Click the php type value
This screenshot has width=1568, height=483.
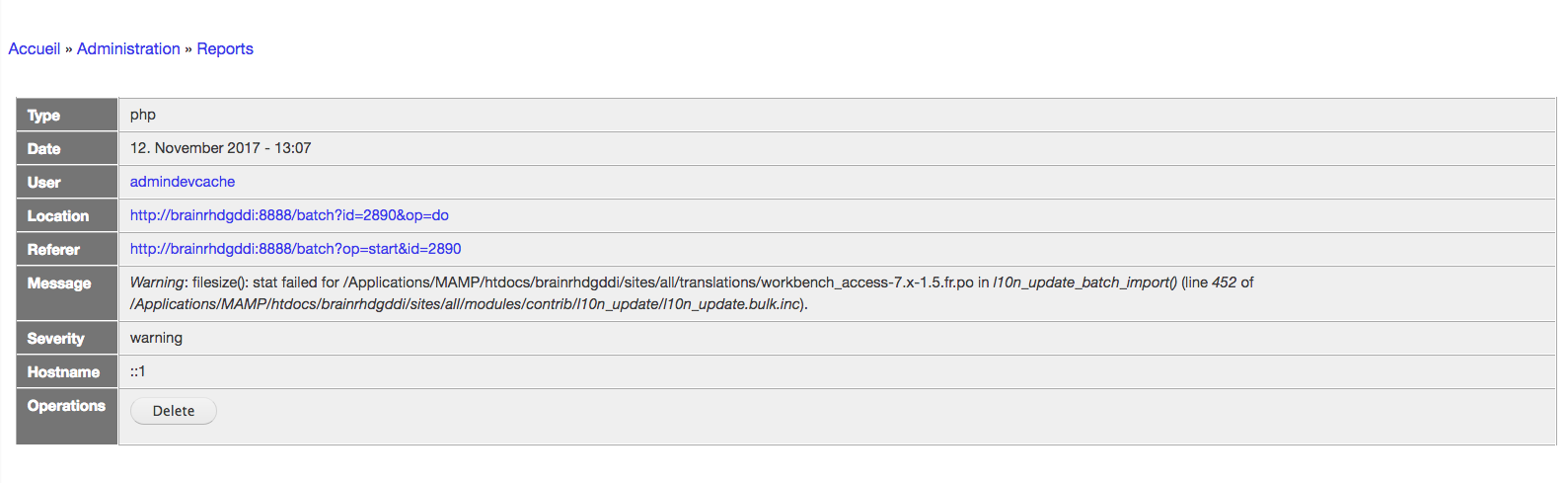[143, 115]
